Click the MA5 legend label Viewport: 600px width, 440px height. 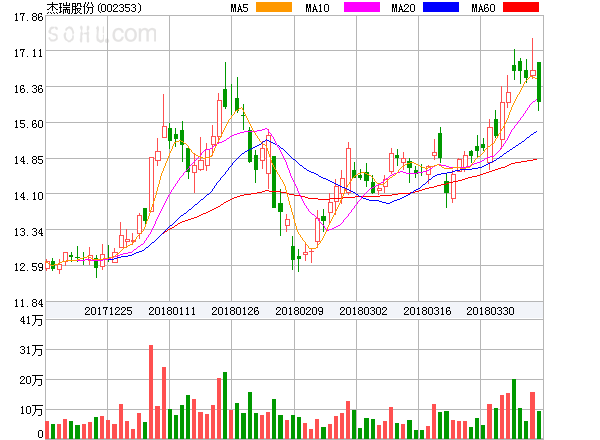[240, 8]
